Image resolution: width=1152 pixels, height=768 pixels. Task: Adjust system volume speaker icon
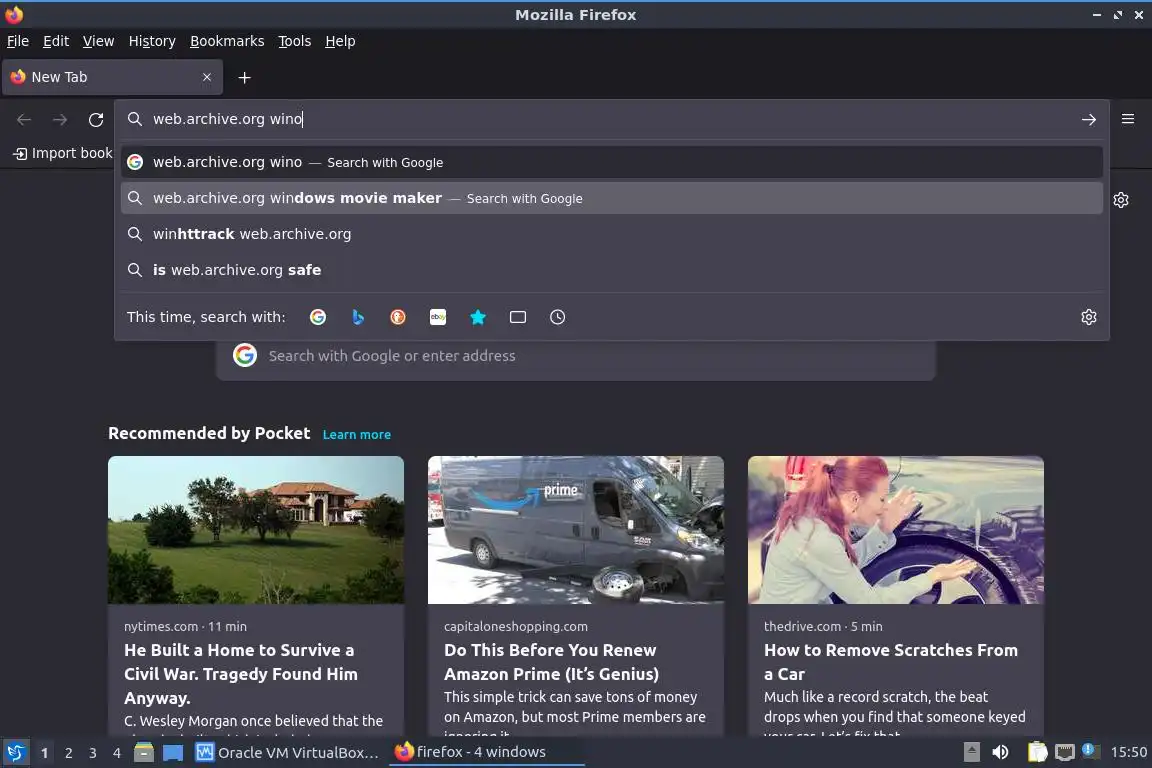tap(1000, 752)
